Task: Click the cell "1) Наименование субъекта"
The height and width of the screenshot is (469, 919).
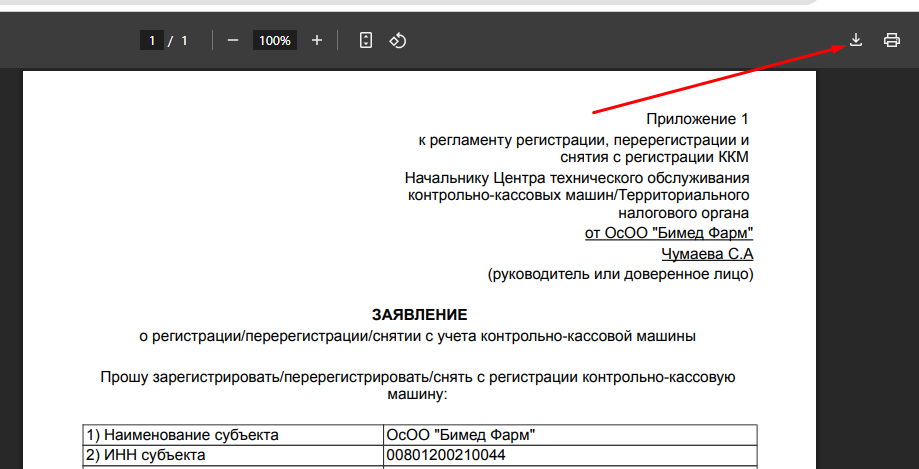Action: point(233,435)
